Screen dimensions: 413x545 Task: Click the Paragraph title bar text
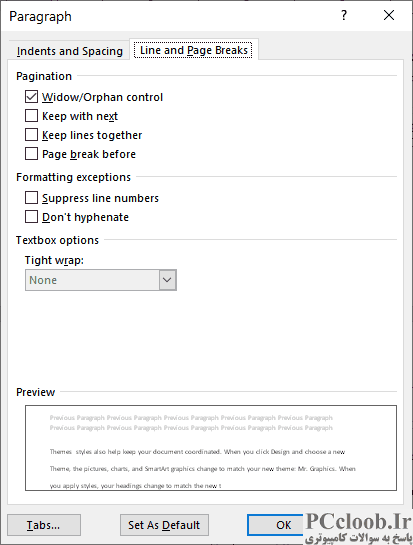coord(40,16)
